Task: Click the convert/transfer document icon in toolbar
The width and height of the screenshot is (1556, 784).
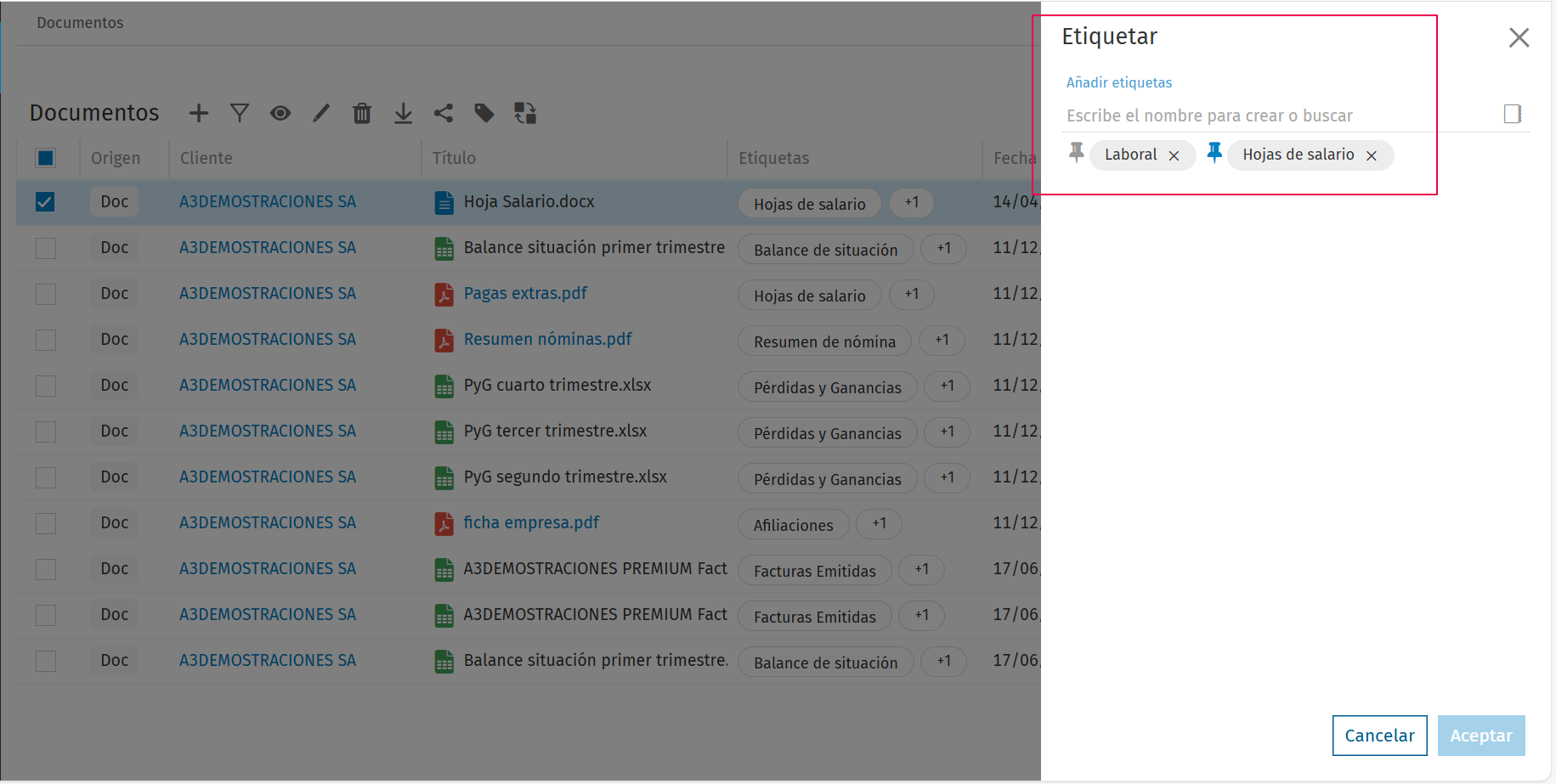Action: (x=525, y=113)
